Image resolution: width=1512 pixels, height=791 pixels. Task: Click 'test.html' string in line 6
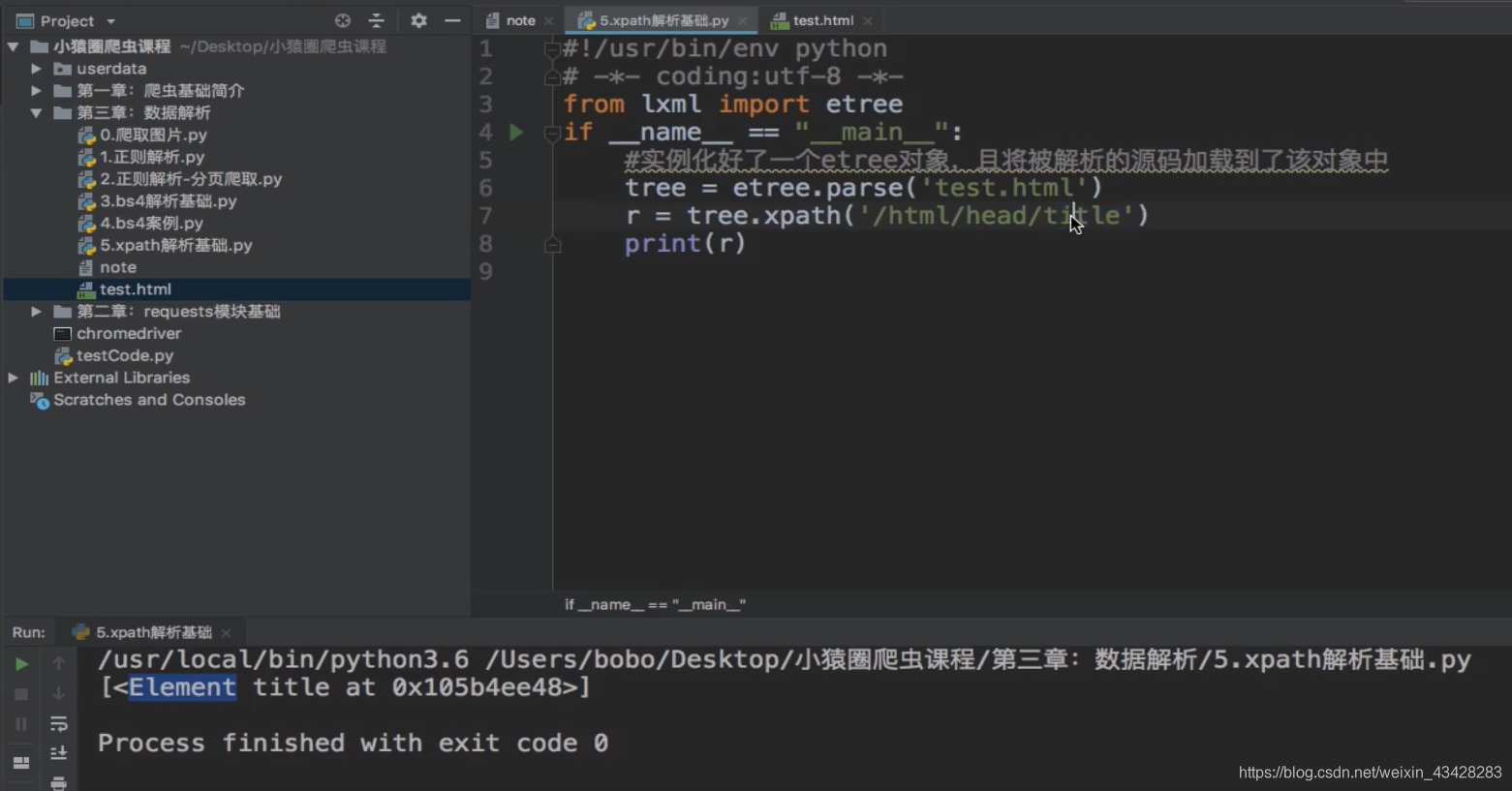pos(1003,188)
